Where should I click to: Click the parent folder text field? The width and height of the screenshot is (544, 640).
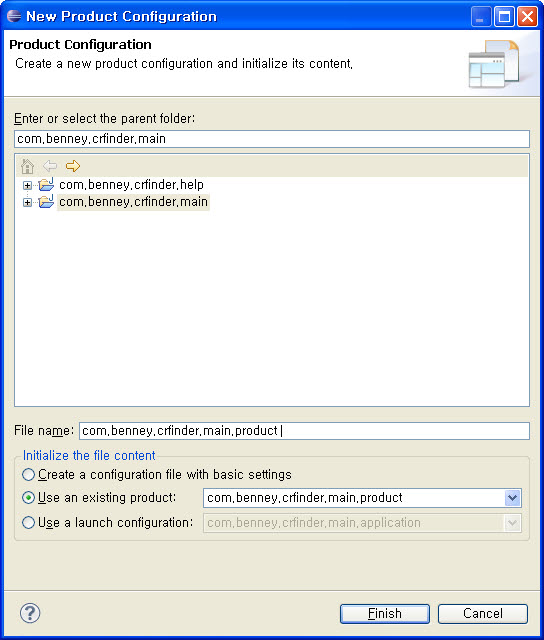tap(272, 139)
